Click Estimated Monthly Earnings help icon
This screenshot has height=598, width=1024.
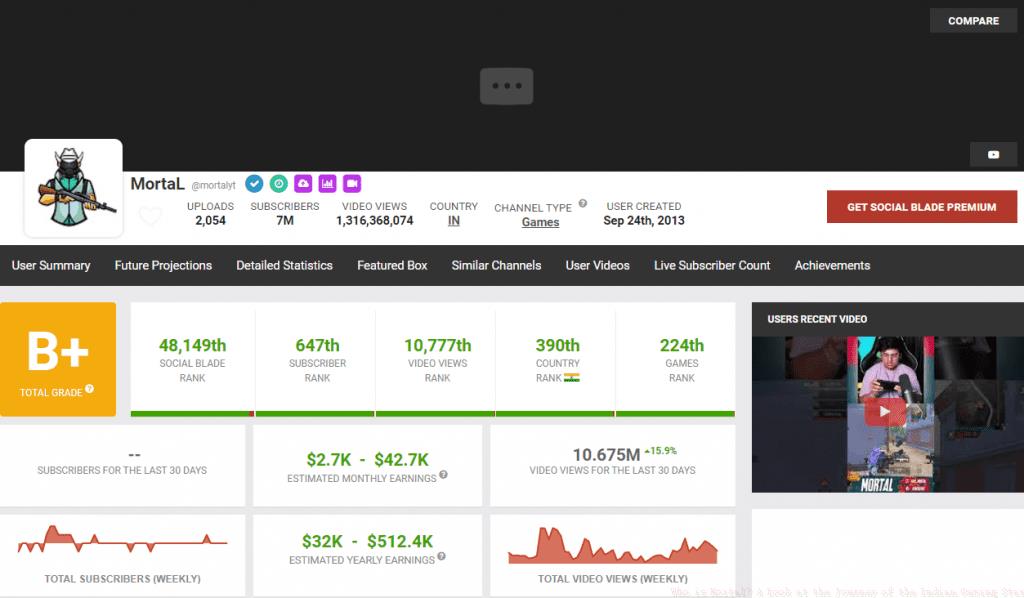click(x=443, y=475)
